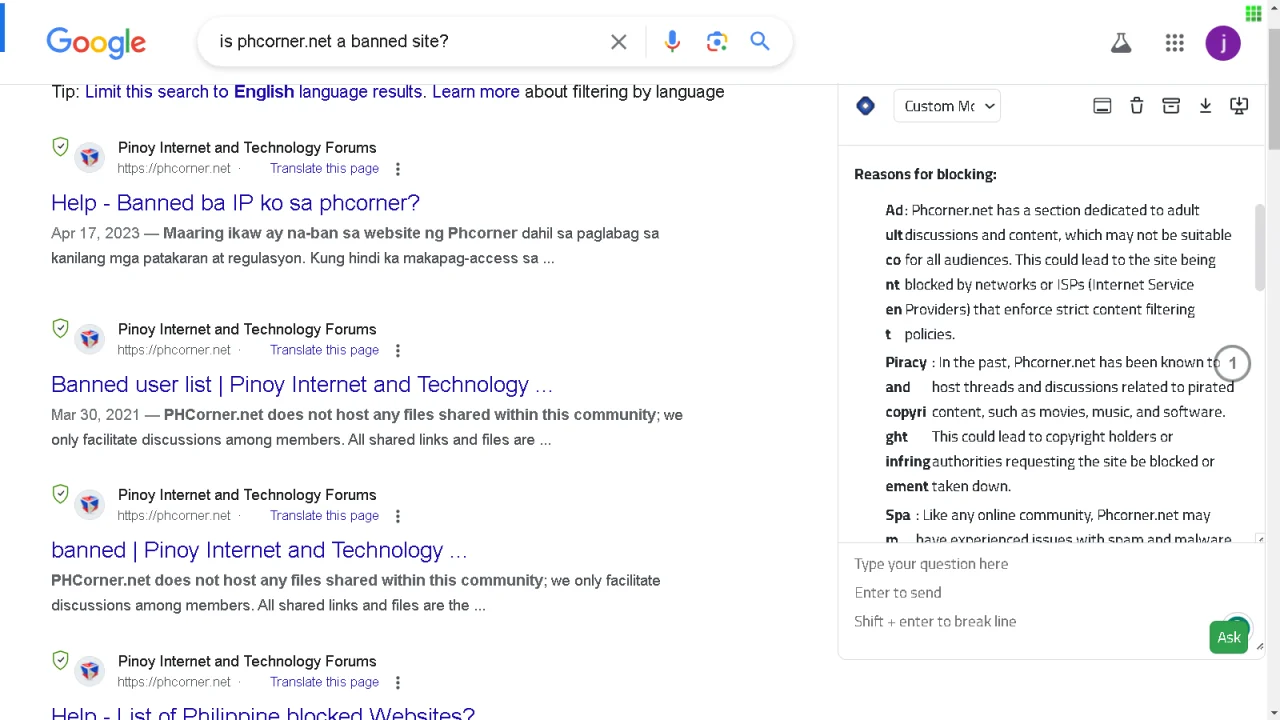Delete the conversation with the trash icon
Image resolution: width=1280 pixels, height=720 pixels.
1137,106
